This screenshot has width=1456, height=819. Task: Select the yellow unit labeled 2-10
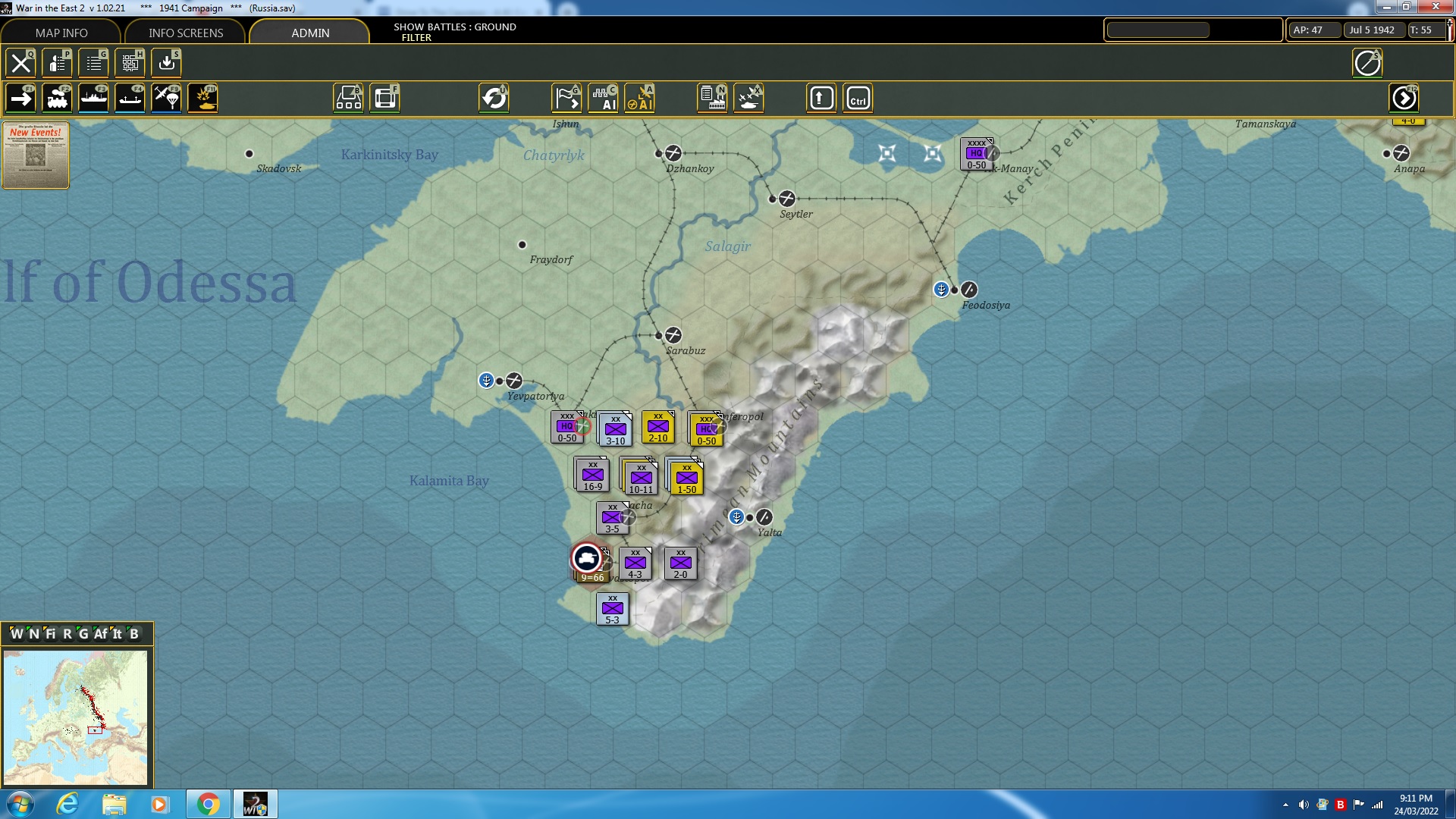point(658,427)
